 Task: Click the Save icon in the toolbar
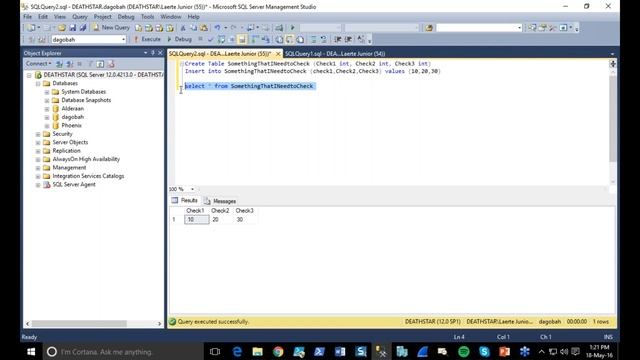73,28
